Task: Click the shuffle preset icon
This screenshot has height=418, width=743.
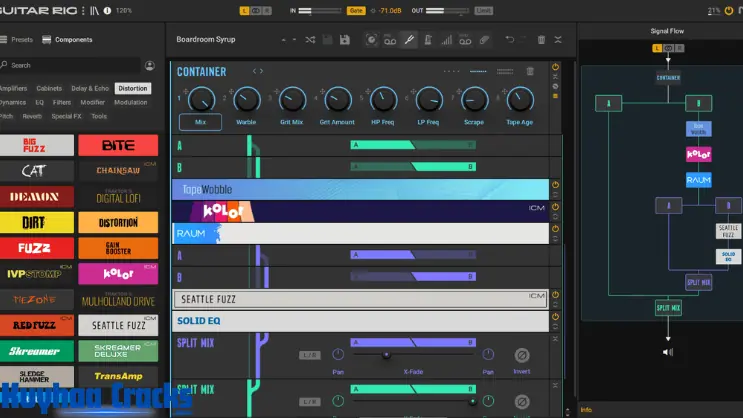Action: 310,40
